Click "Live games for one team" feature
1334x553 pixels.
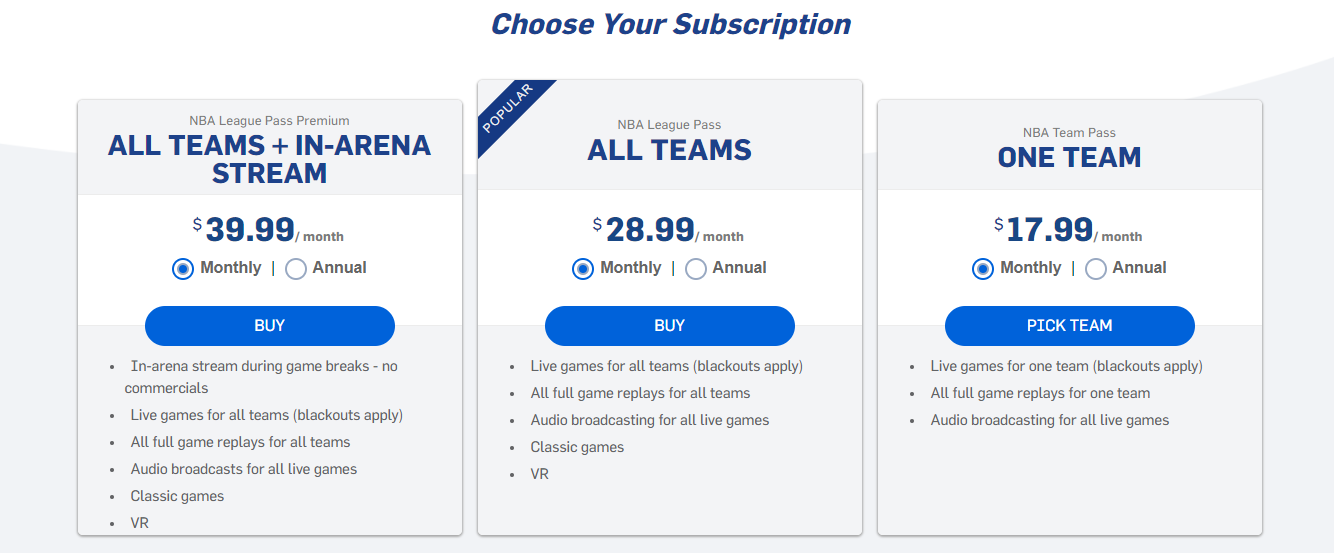pos(1066,366)
